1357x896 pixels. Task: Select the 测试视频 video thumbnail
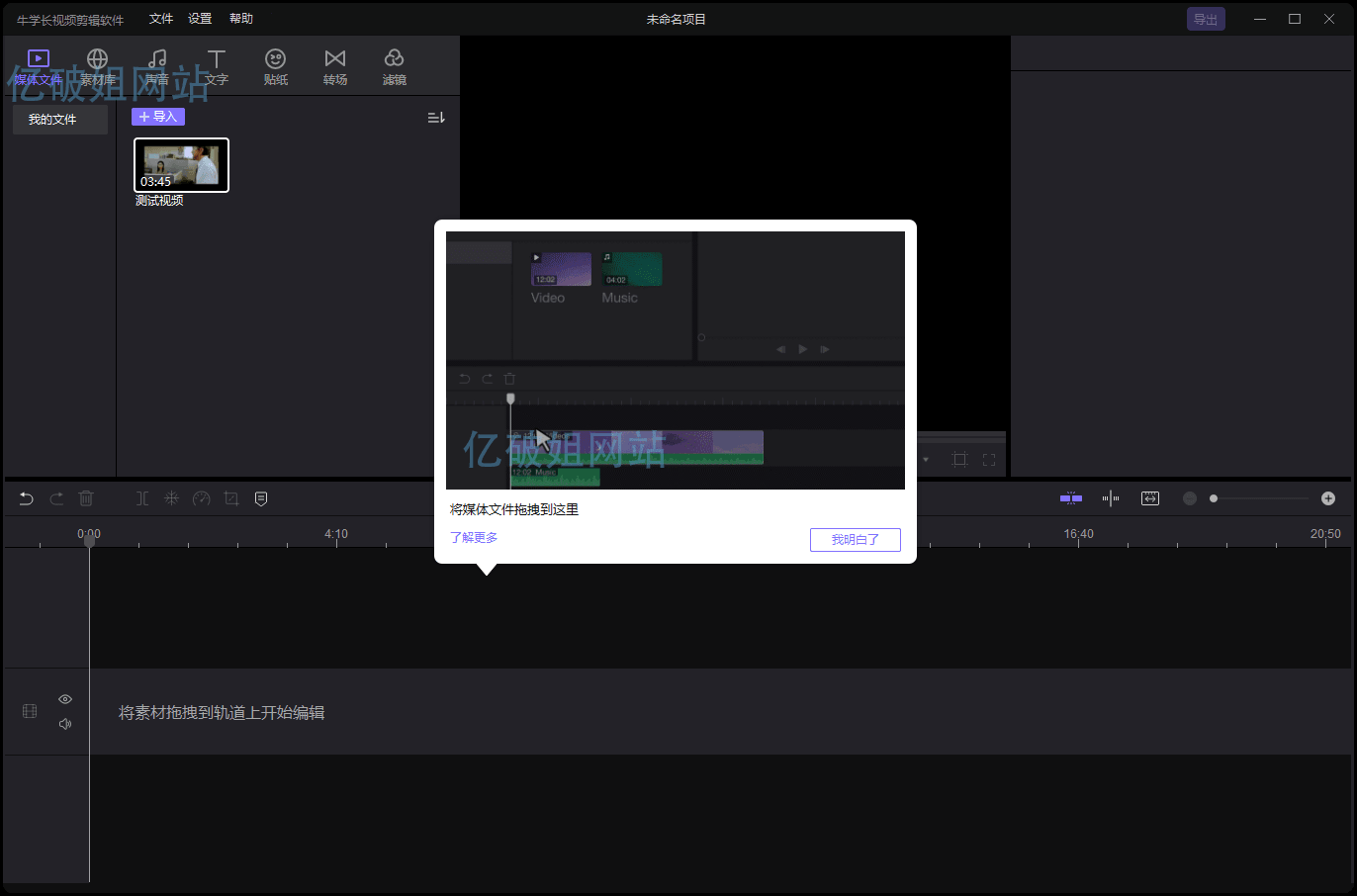click(181, 164)
